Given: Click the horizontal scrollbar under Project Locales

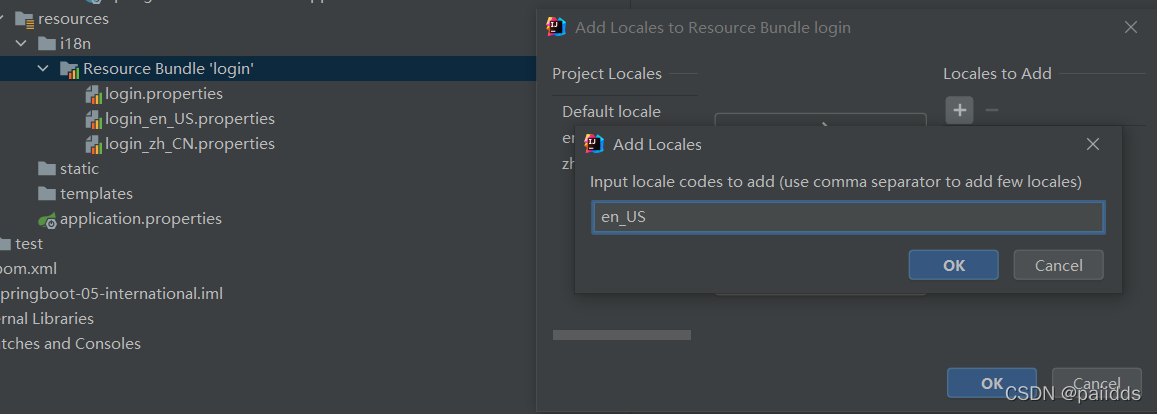Looking at the screenshot, I should [x=621, y=335].
